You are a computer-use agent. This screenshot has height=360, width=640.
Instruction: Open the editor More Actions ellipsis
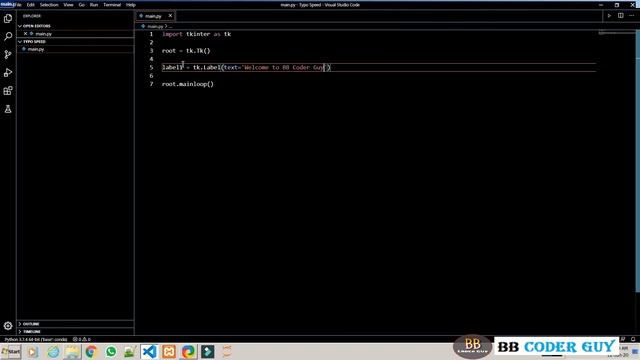pyautogui.click(x=631, y=16)
